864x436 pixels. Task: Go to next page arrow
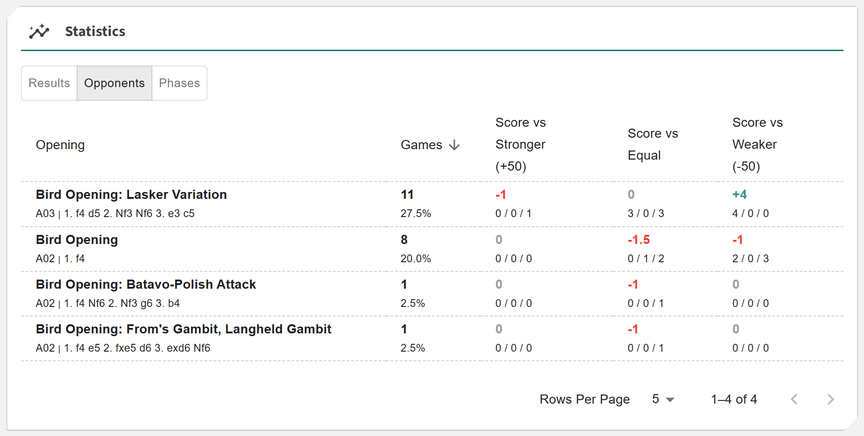pyautogui.click(x=830, y=399)
